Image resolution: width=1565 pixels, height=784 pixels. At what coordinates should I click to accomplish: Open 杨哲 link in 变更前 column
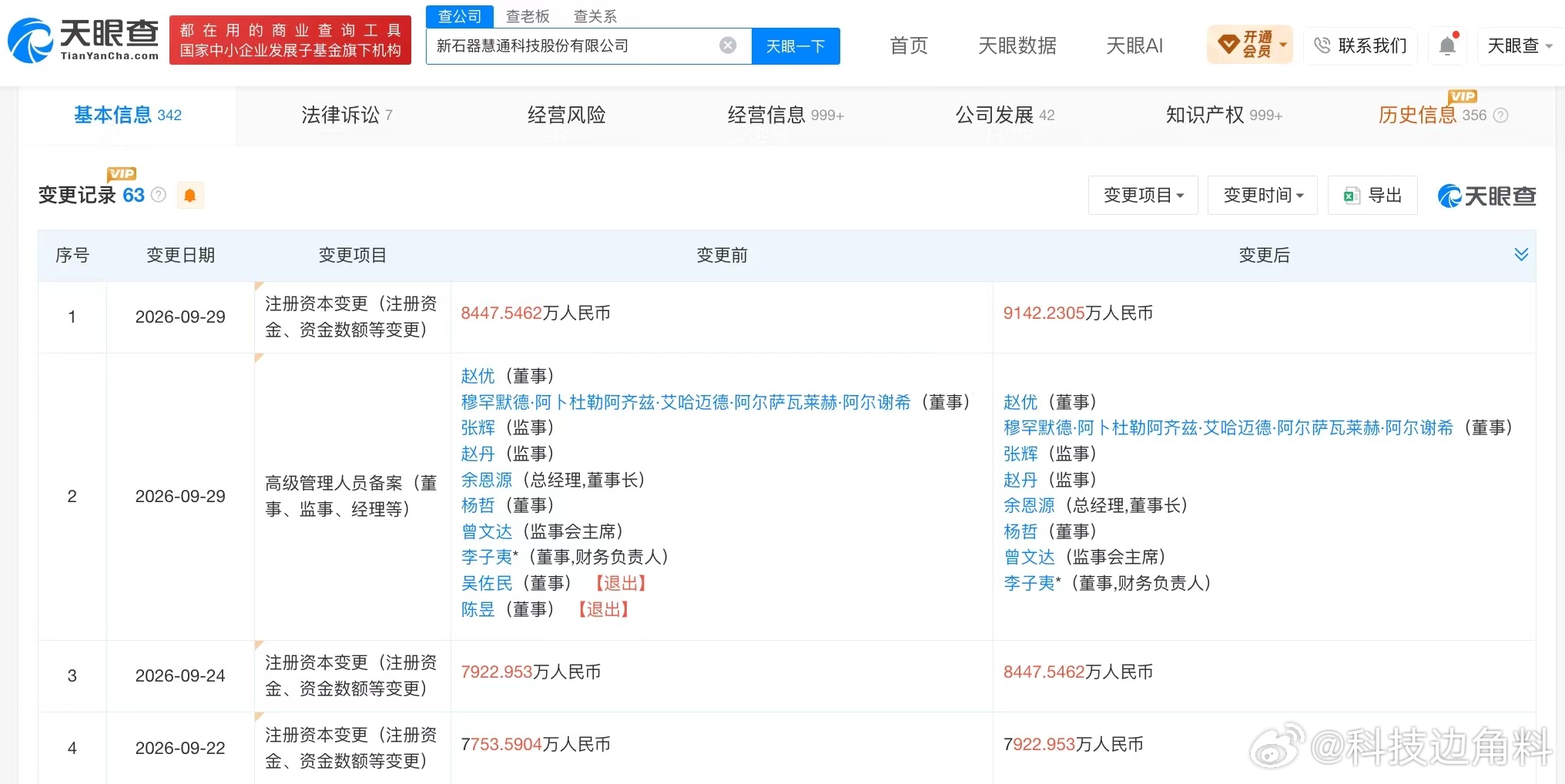(478, 505)
